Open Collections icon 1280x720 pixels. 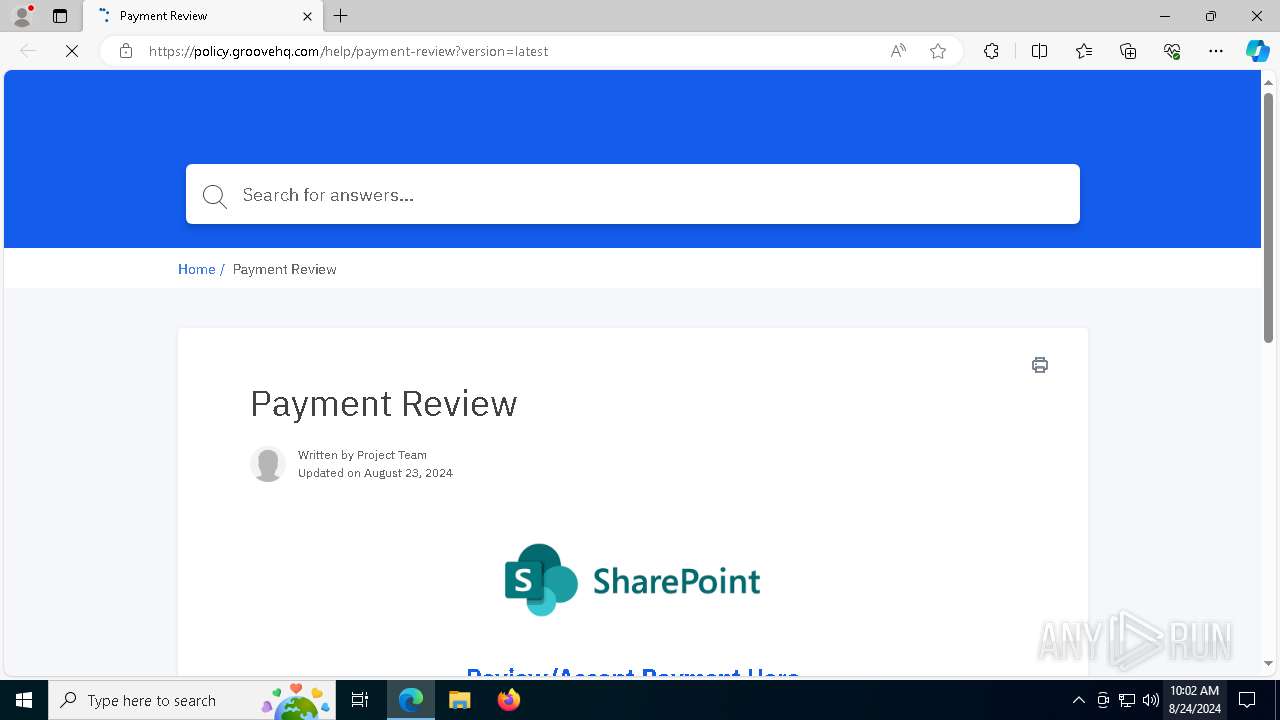pyautogui.click(x=1128, y=51)
